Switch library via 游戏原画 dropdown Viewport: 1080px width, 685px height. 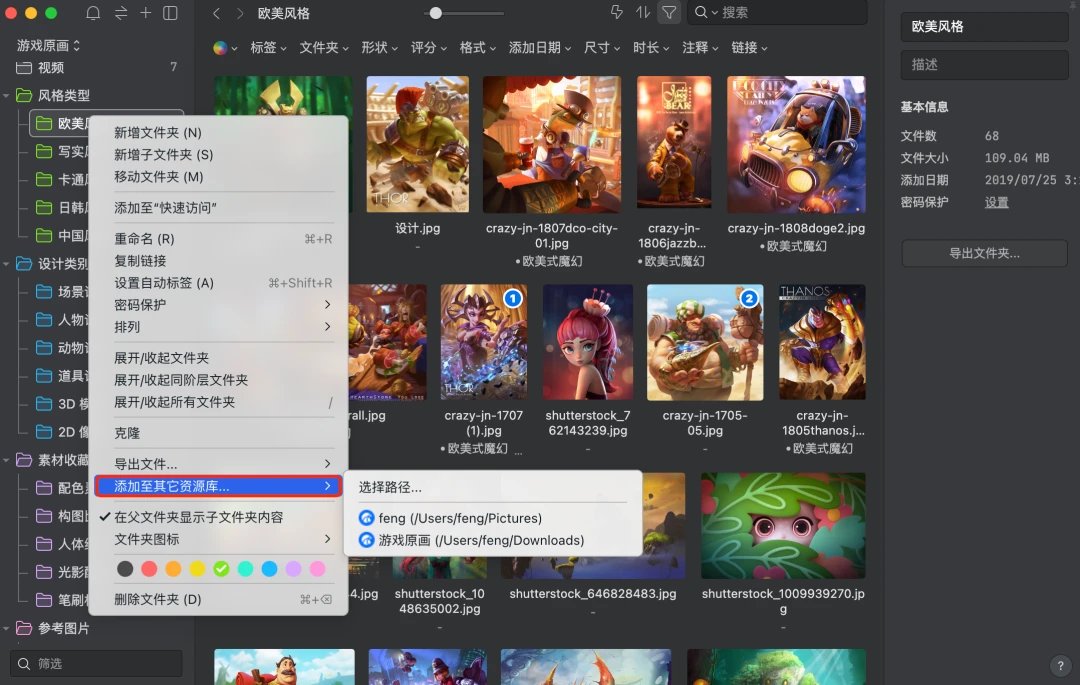click(x=48, y=45)
